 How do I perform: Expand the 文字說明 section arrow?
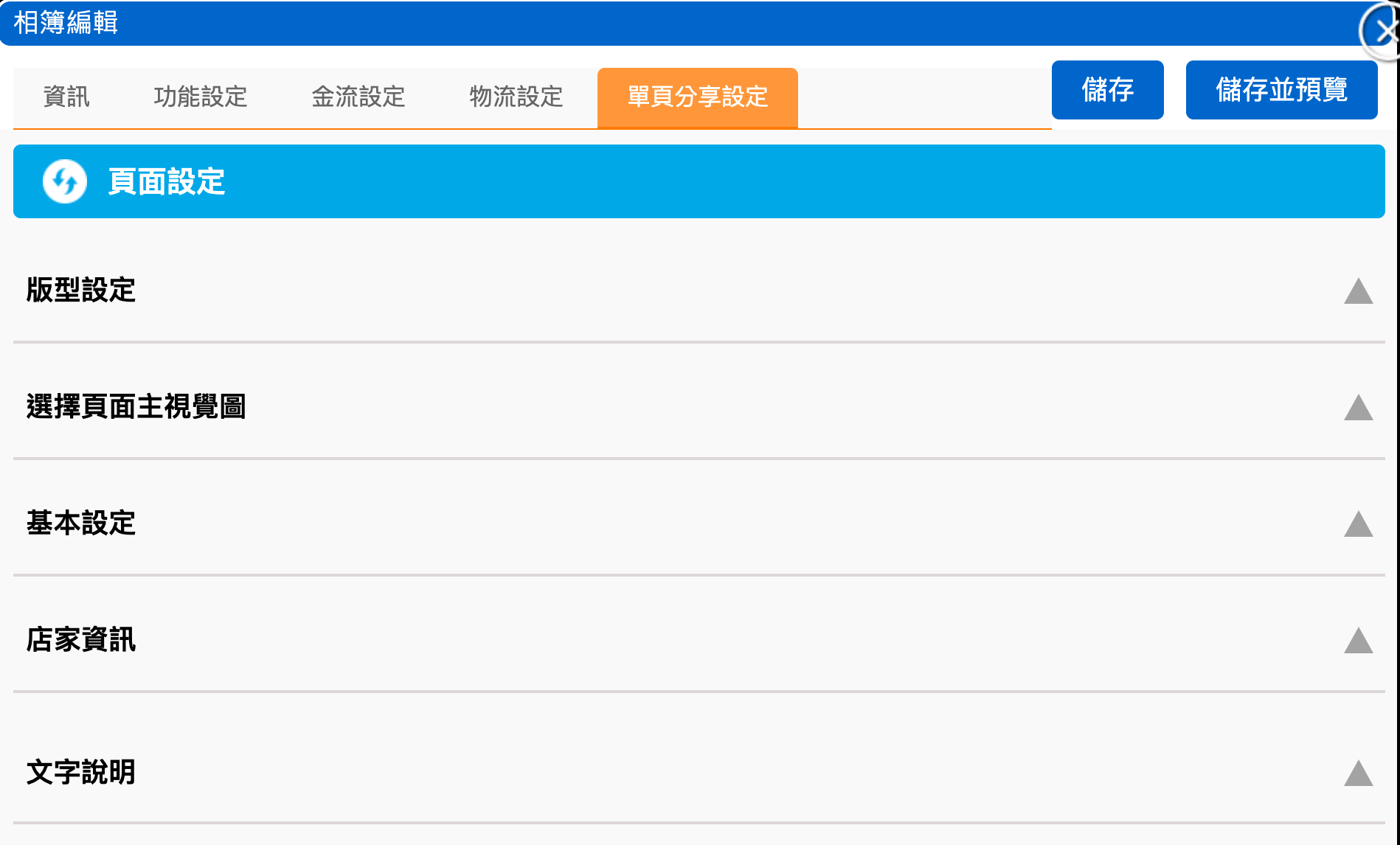pyautogui.click(x=1359, y=773)
